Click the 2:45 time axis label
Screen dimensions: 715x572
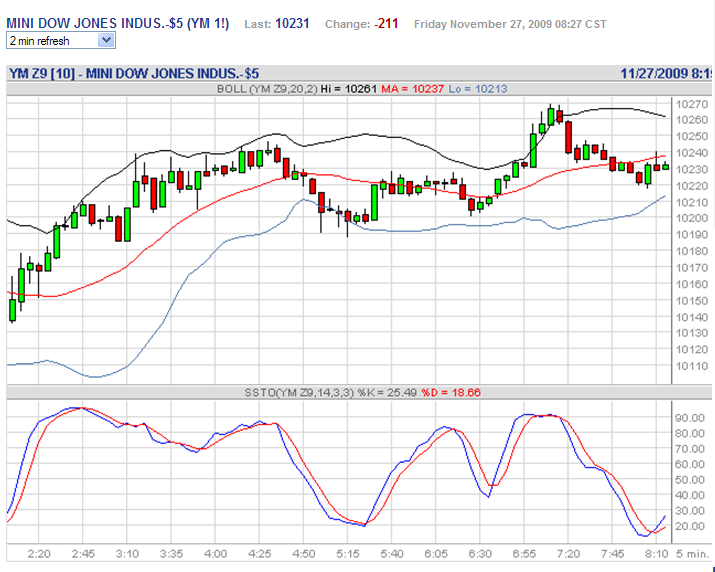pos(83,554)
